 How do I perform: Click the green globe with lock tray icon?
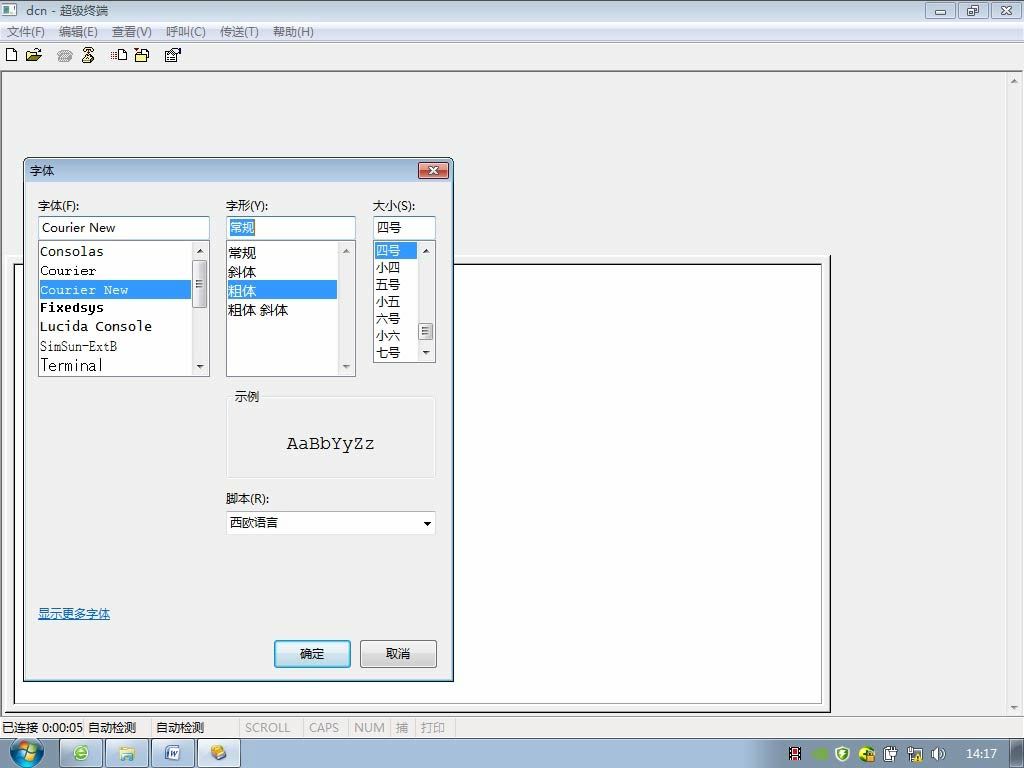tap(867, 754)
